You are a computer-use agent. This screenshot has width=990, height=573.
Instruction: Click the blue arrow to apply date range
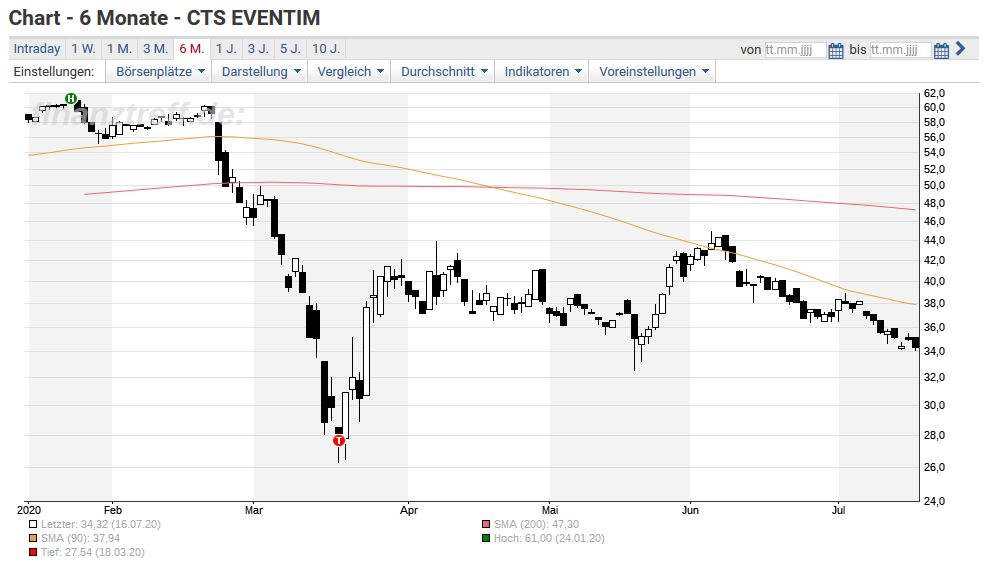tap(960, 49)
